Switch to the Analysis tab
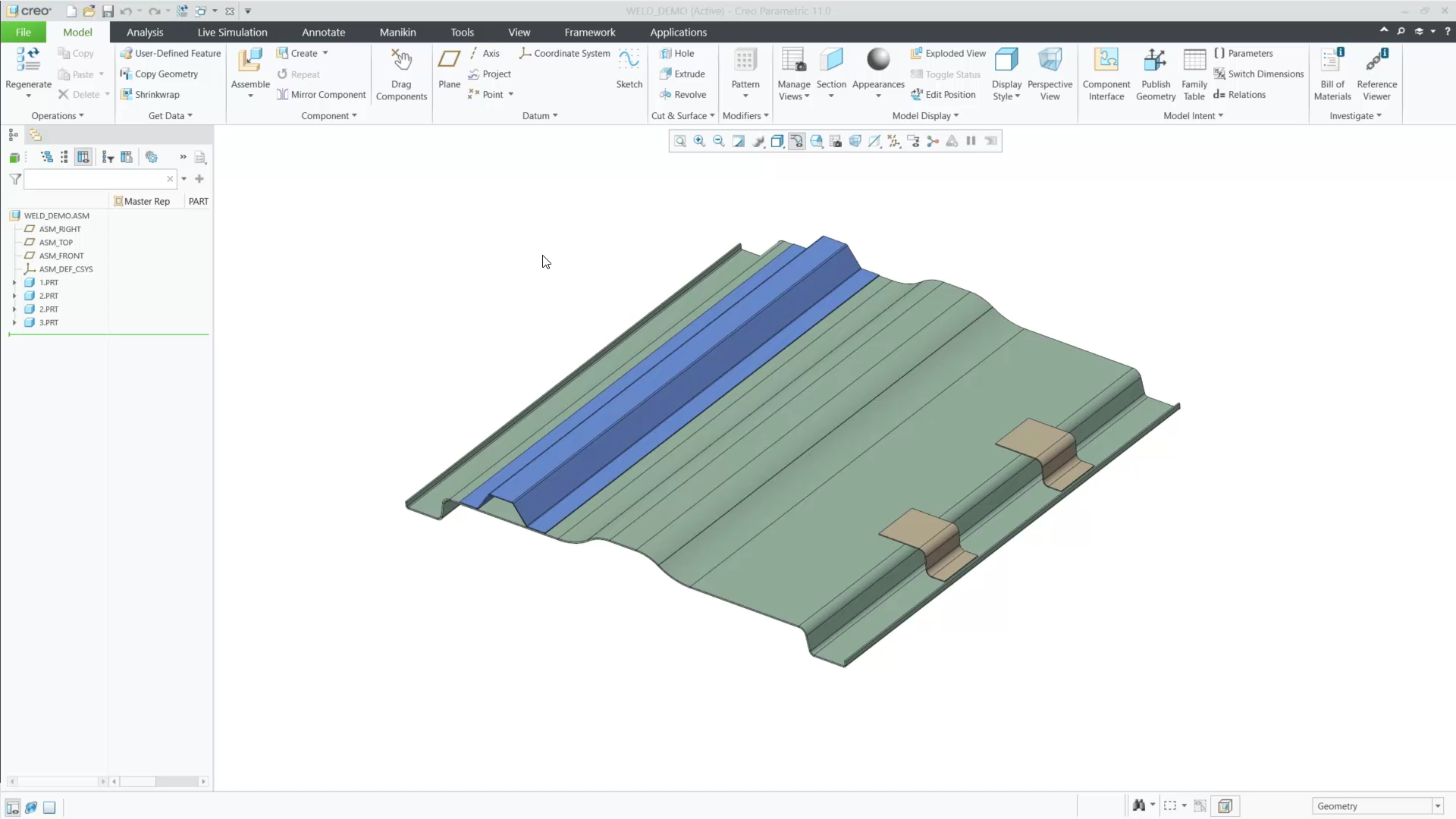This screenshot has width=1456, height=819. click(145, 33)
